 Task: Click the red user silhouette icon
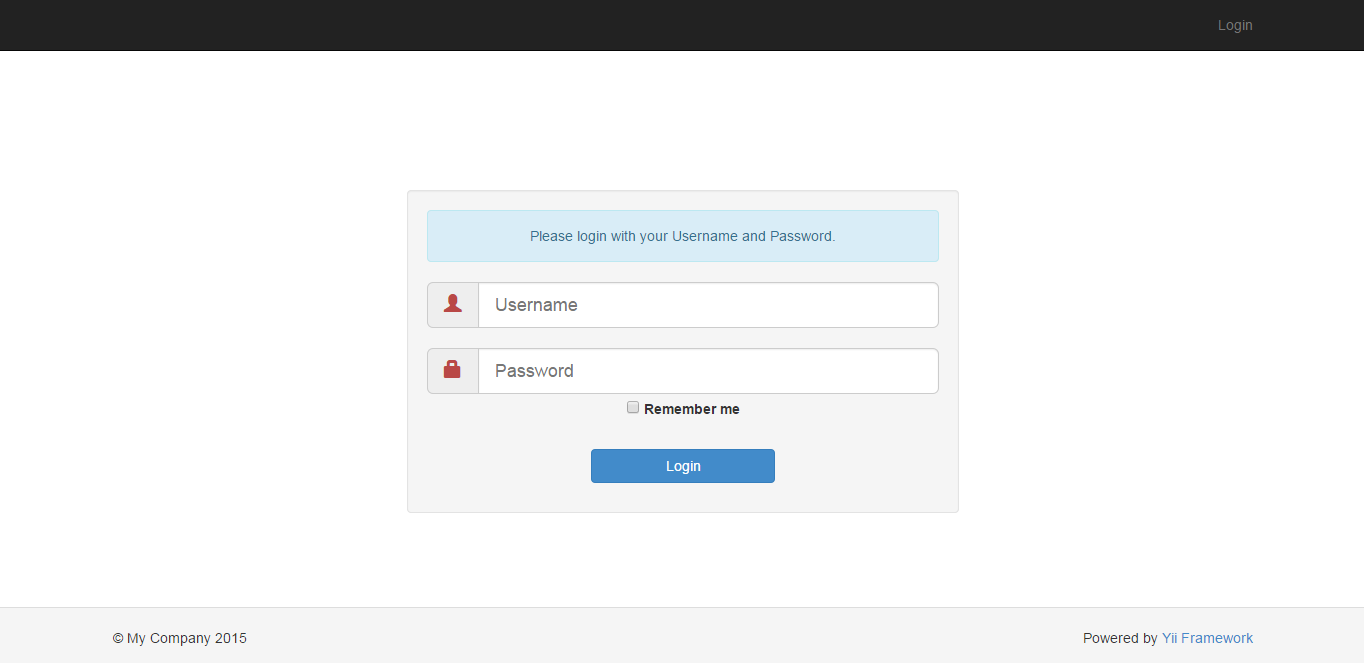pyautogui.click(x=452, y=303)
